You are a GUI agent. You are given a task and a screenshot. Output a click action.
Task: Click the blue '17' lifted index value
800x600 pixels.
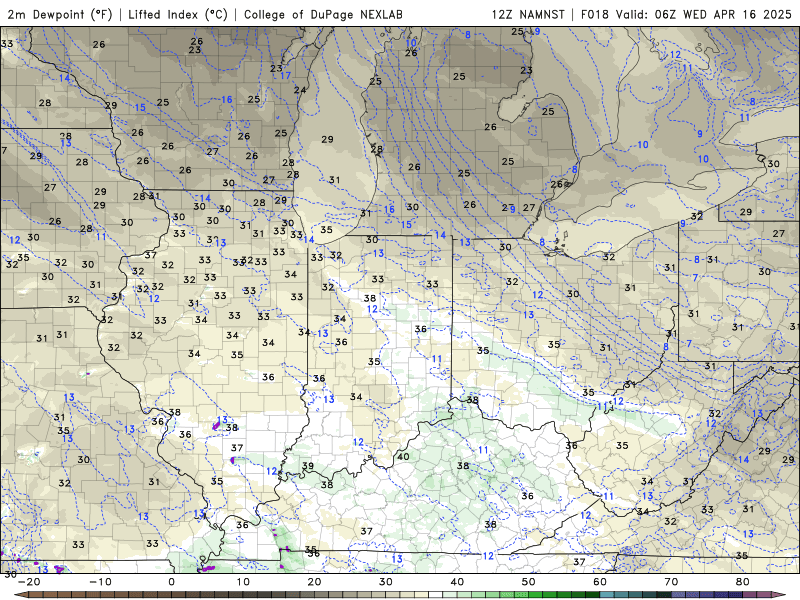click(x=285, y=76)
